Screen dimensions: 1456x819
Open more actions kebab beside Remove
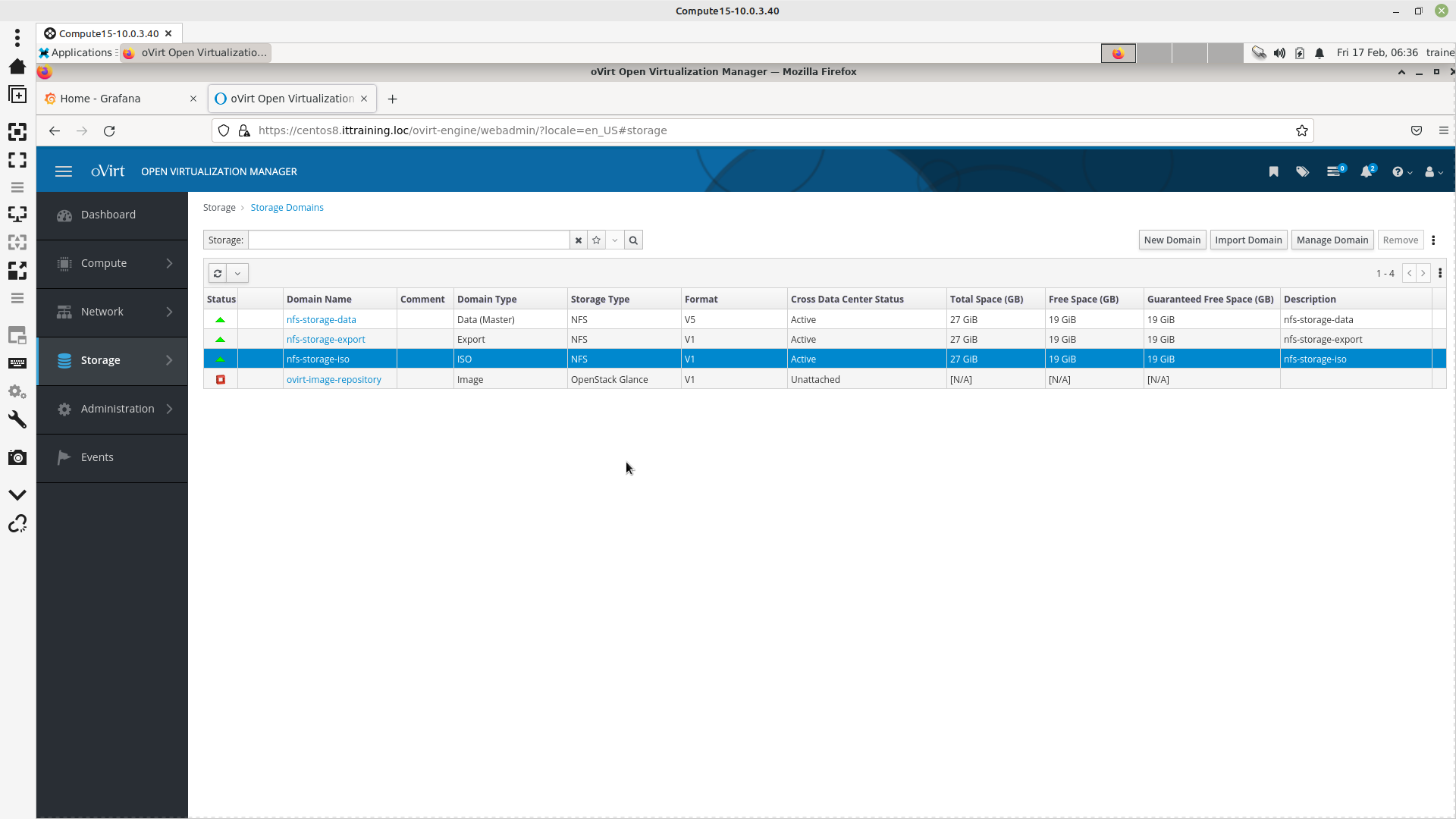pyautogui.click(x=1433, y=240)
